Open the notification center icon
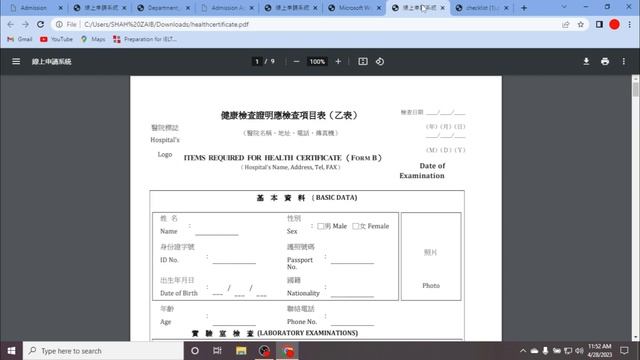Viewport: 640px width, 360px height. [624, 351]
